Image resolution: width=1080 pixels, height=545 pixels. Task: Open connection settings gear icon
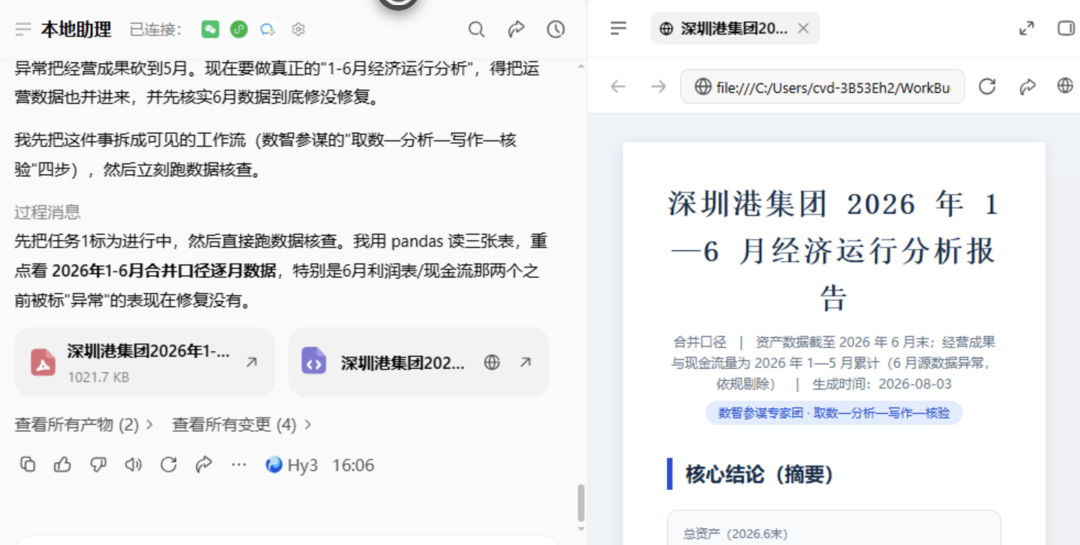click(298, 29)
